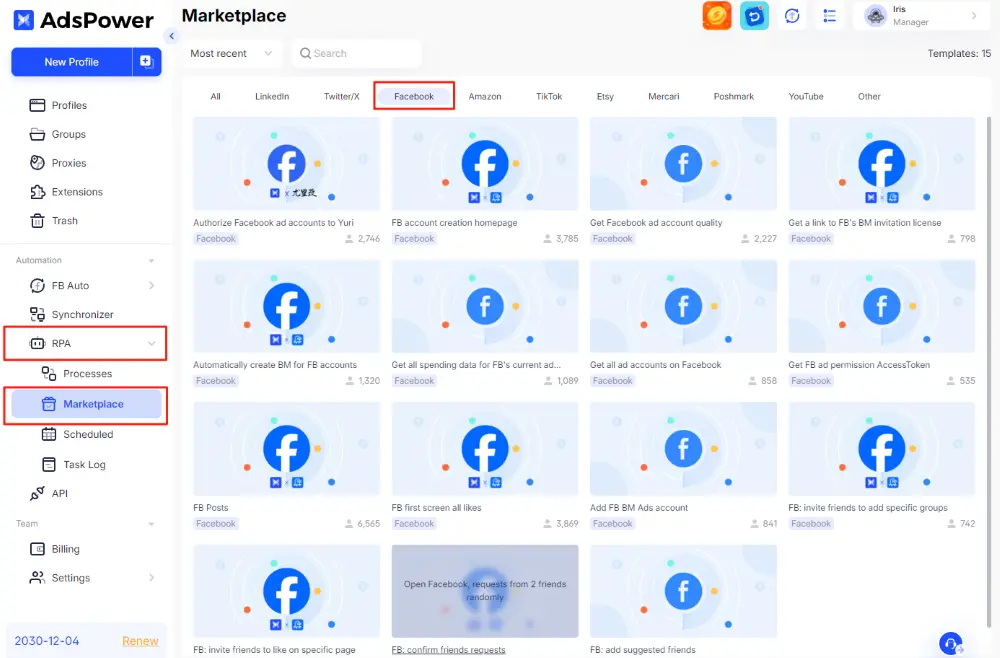Screen dimensions: 1000x658
Task: Open the support chat headset icon
Action: coord(951,643)
